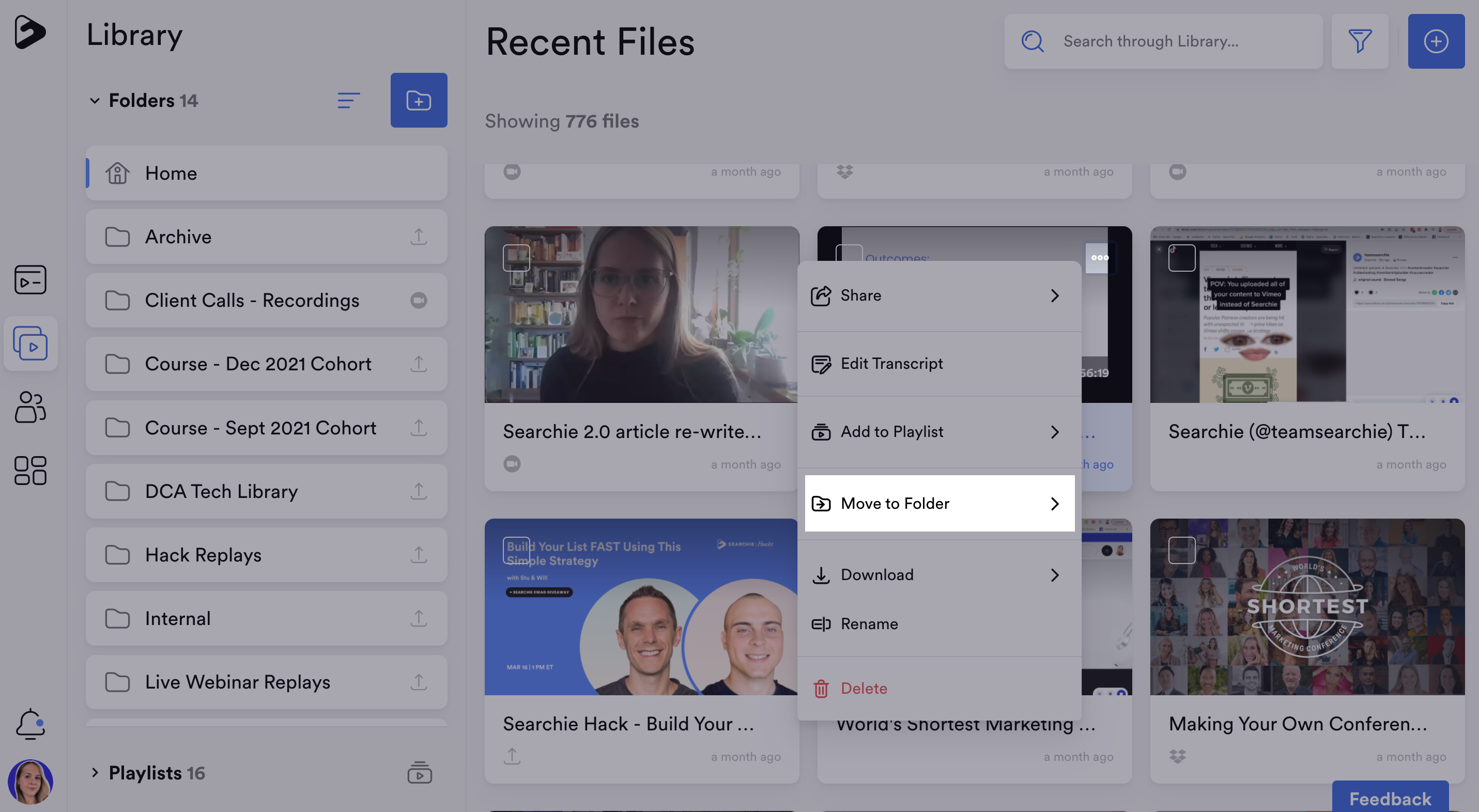1479x812 pixels.
Task: Choose Rename from the context menu
Action: (939, 624)
